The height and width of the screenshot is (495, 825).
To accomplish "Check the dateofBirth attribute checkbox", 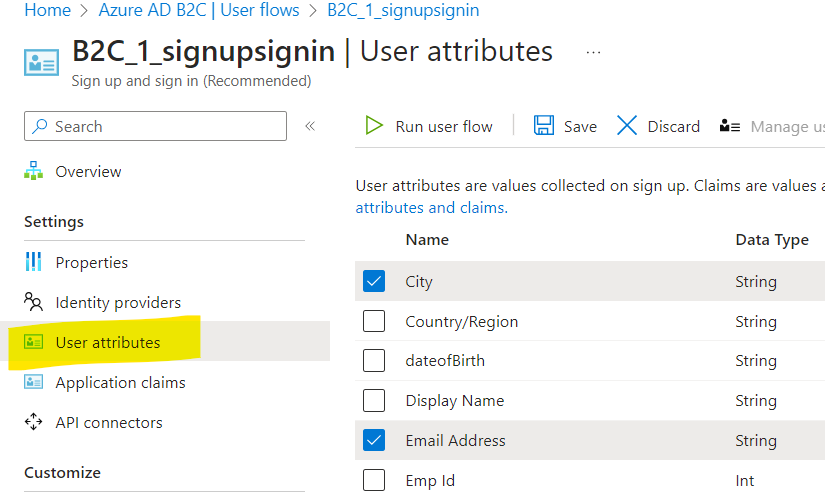I will (x=374, y=361).
